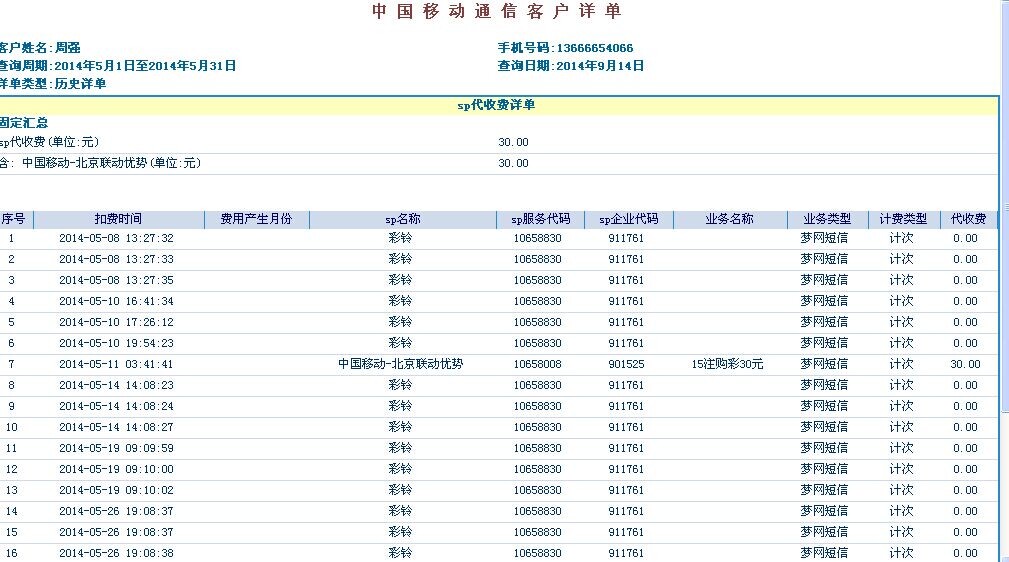
Task: Click the sp名称 column header
Action: [403, 220]
